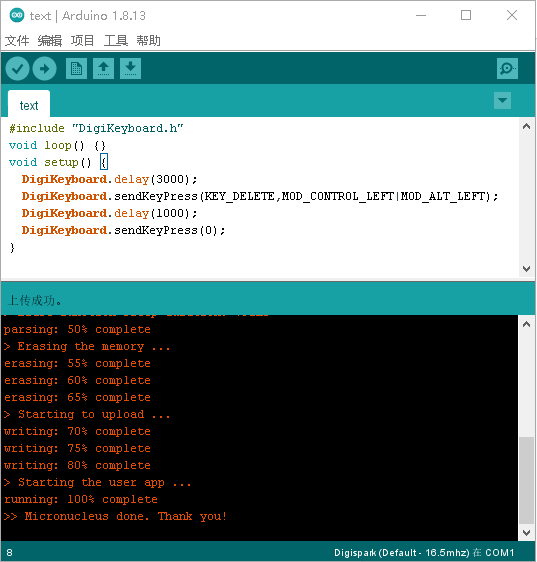The height and width of the screenshot is (562, 537).
Task: Click '> Erasing the memory ...' console line
Action: [x=87, y=347]
